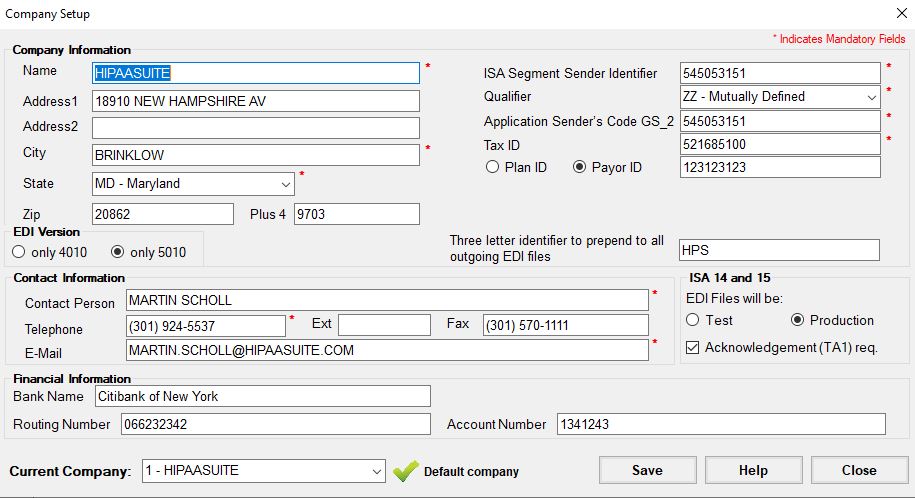915x498 pixels.
Task: Expand the Qualifier dropdown ZZ - Mutually Defined
Action: point(780,97)
